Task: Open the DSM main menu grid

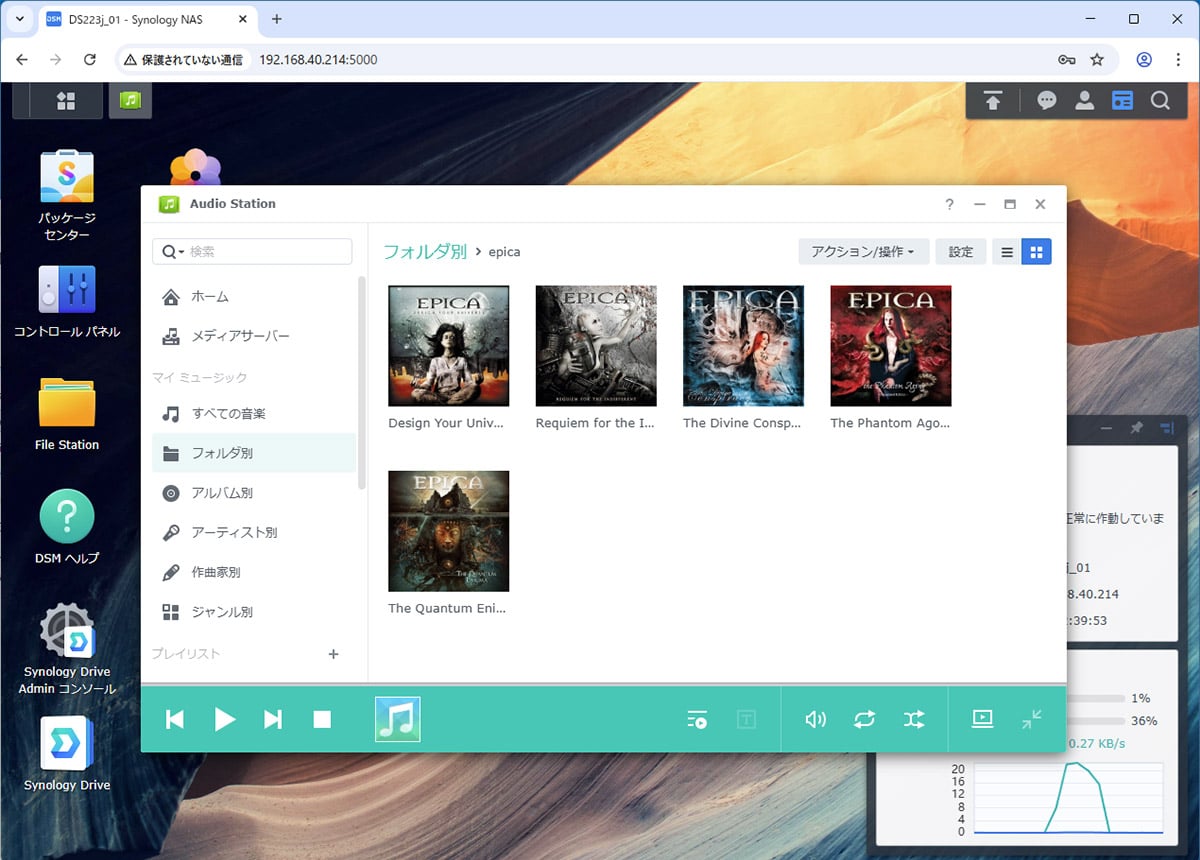Action: [x=66, y=100]
